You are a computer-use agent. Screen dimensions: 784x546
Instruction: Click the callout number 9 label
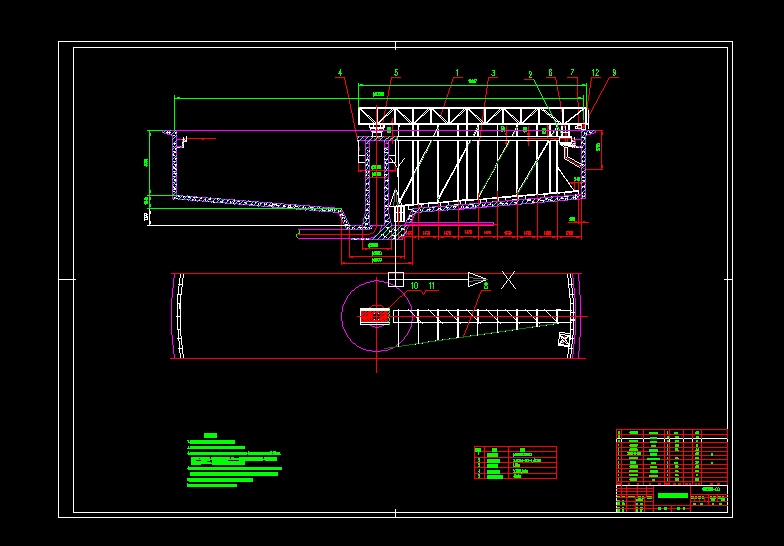pos(614,73)
